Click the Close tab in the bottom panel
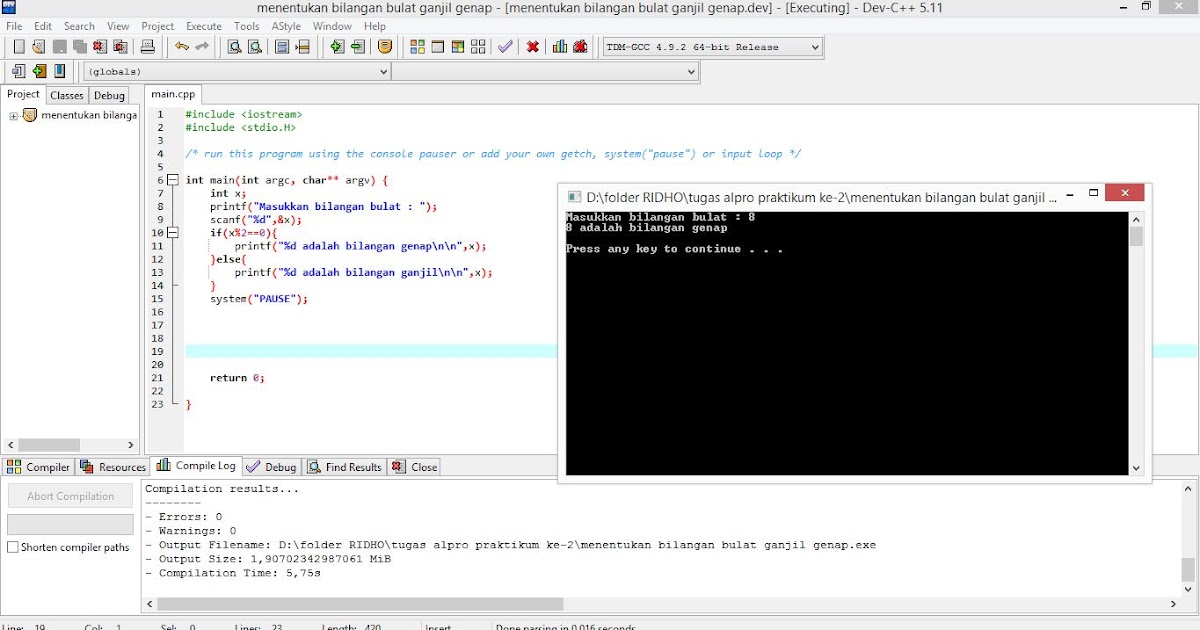The image size is (1200, 630). tap(415, 467)
